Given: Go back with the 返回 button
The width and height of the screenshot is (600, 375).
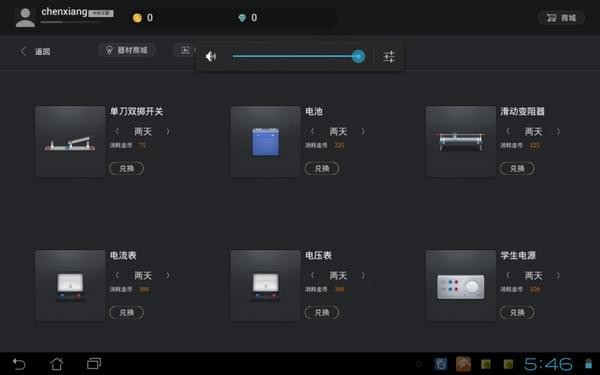Looking at the screenshot, I should point(35,51).
